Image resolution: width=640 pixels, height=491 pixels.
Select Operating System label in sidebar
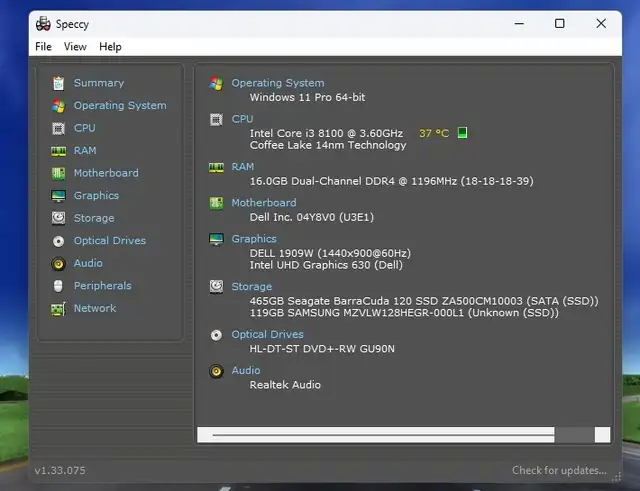pos(120,105)
